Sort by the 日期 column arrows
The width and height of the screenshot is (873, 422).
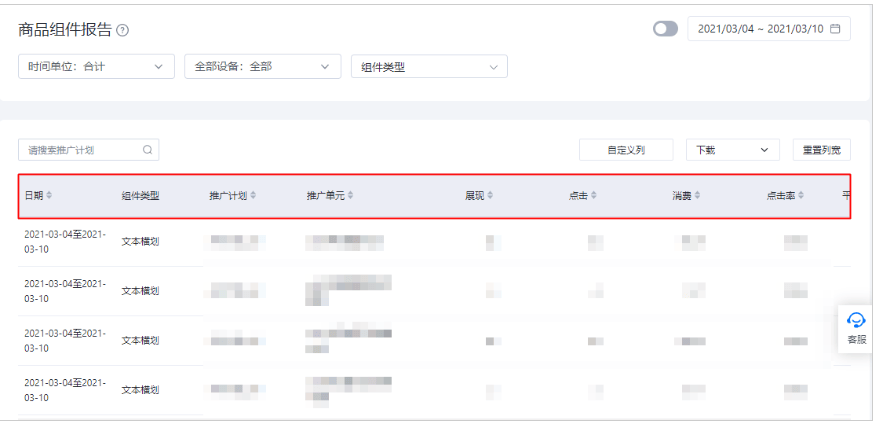pyautogui.click(x=49, y=195)
